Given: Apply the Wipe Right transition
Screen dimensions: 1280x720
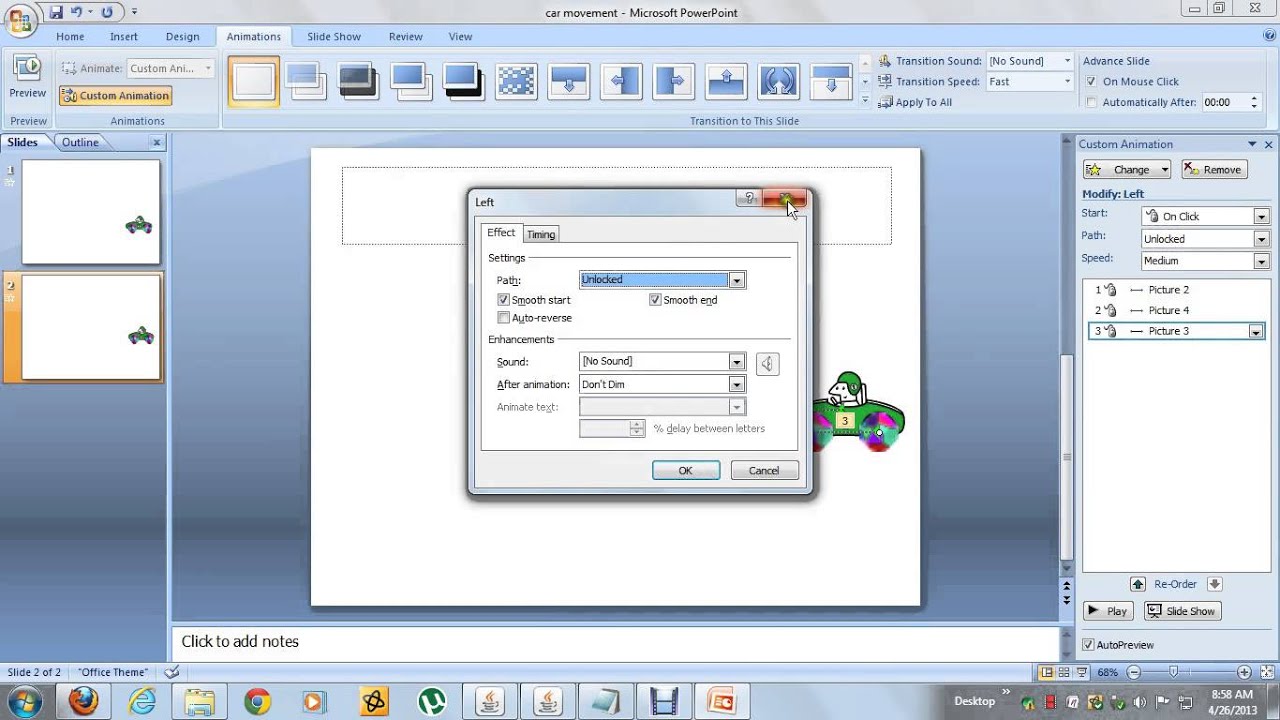Looking at the screenshot, I should click(x=673, y=81).
